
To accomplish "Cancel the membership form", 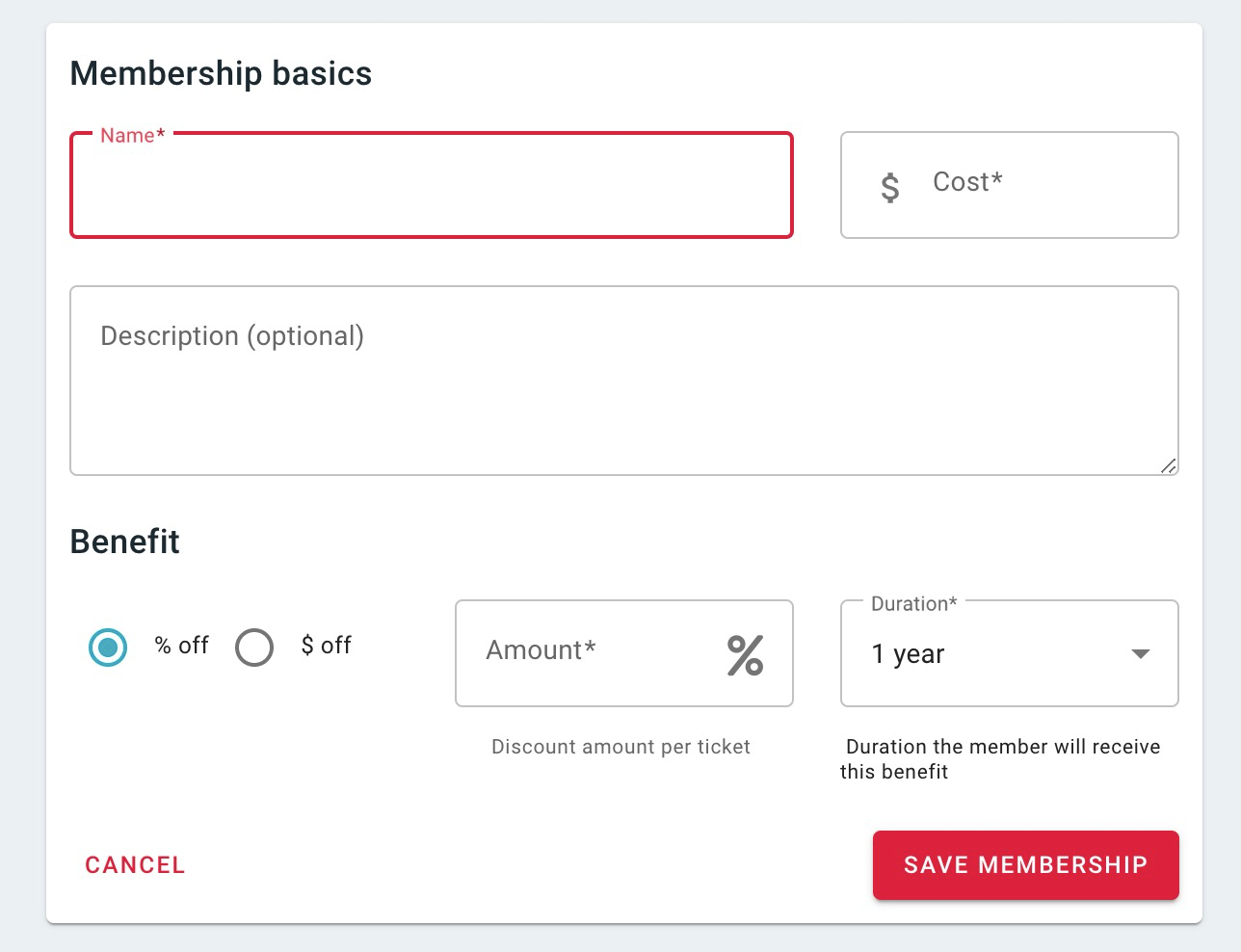I will (x=135, y=865).
